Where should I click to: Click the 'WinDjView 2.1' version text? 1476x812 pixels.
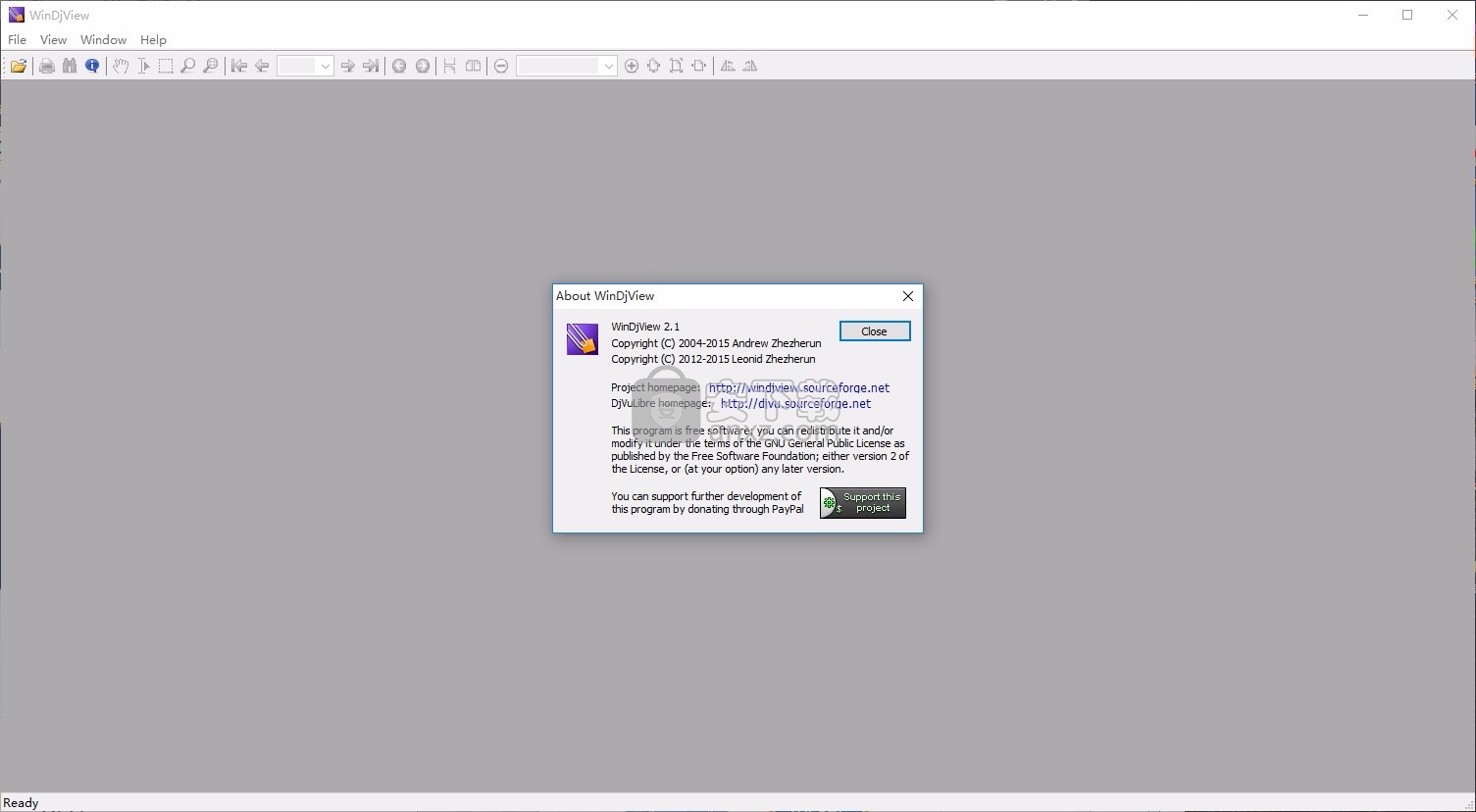pos(645,327)
